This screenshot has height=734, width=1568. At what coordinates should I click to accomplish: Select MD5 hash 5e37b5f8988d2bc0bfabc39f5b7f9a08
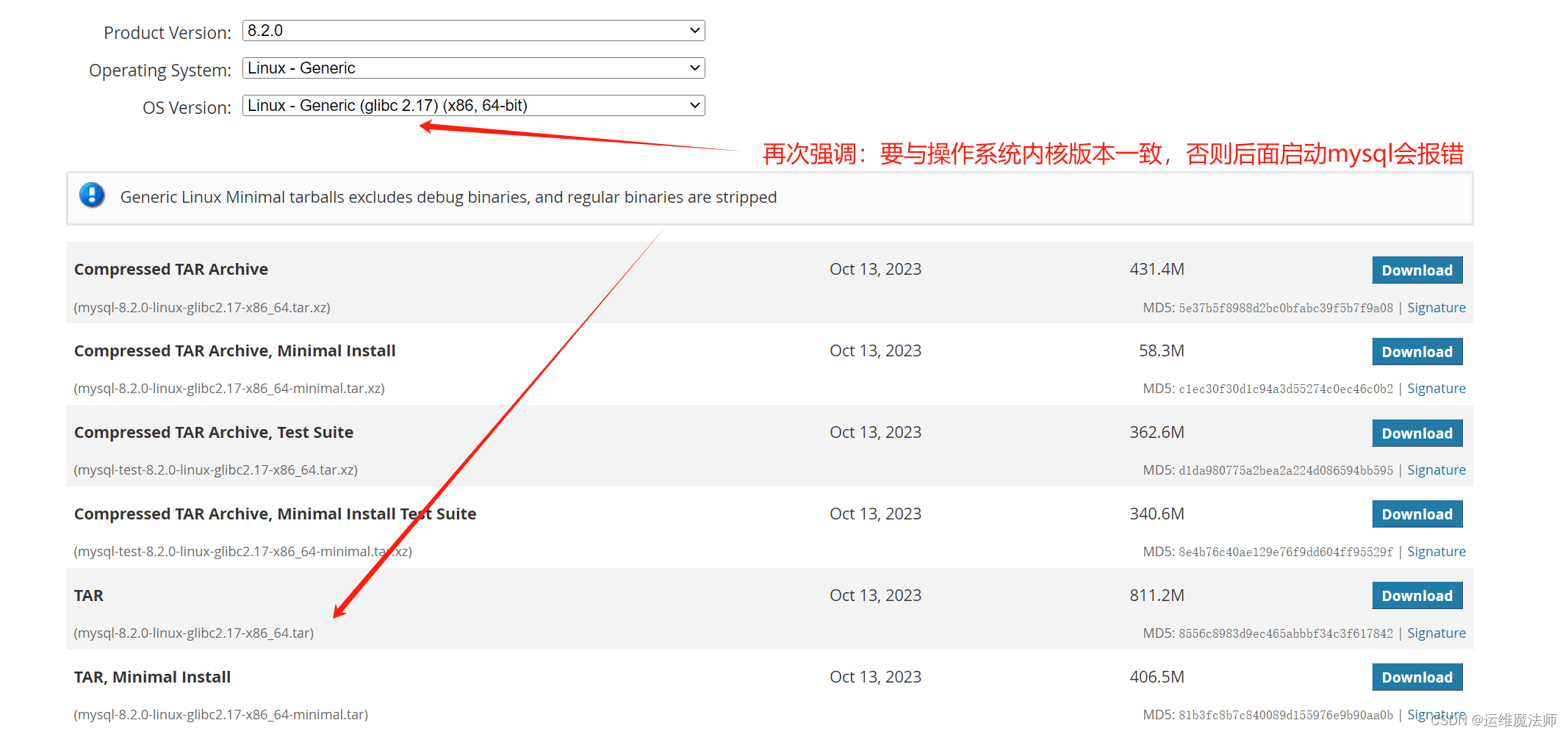[x=1286, y=309]
